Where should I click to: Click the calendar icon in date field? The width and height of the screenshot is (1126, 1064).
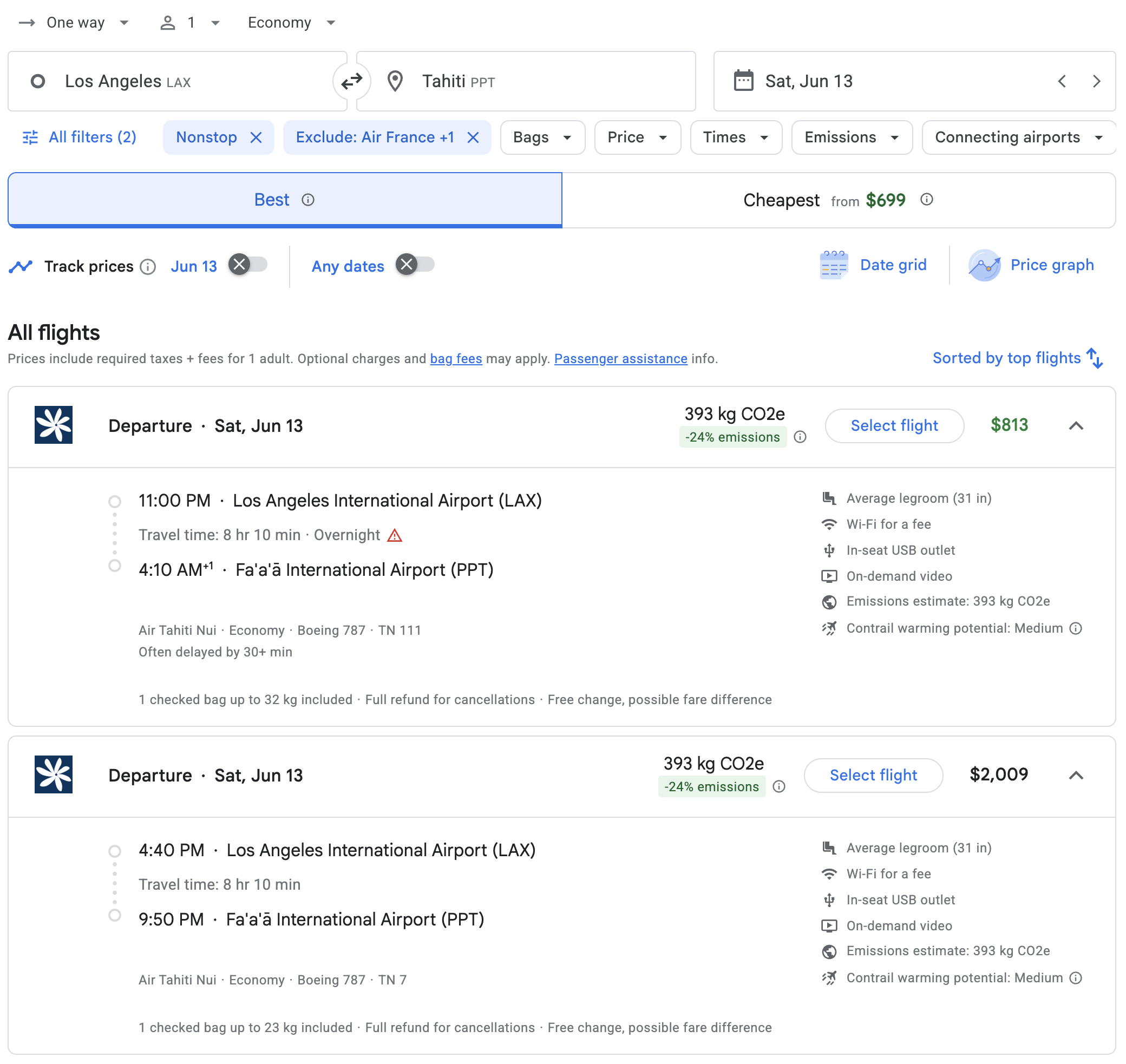point(743,81)
